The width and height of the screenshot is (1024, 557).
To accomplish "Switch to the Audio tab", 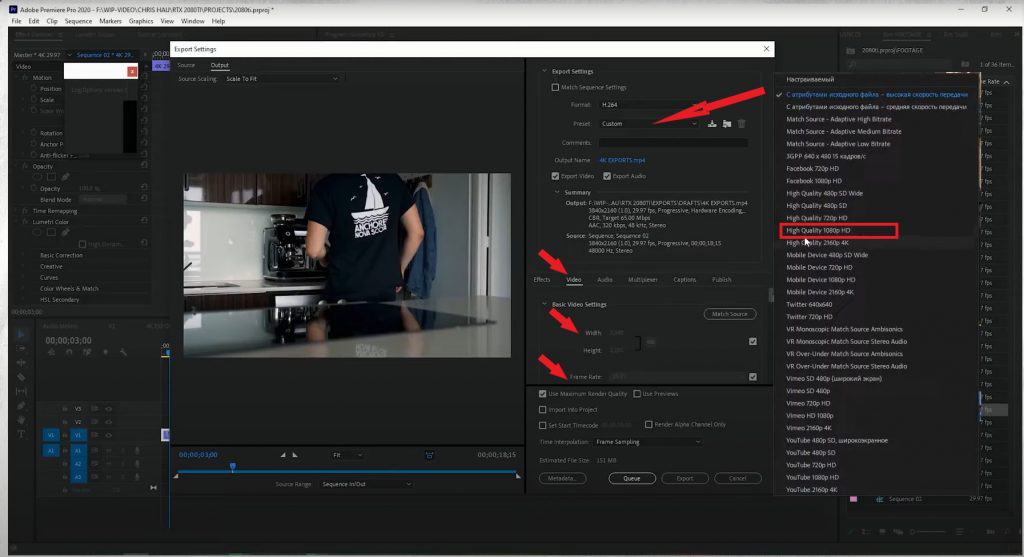I will [x=605, y=279].
